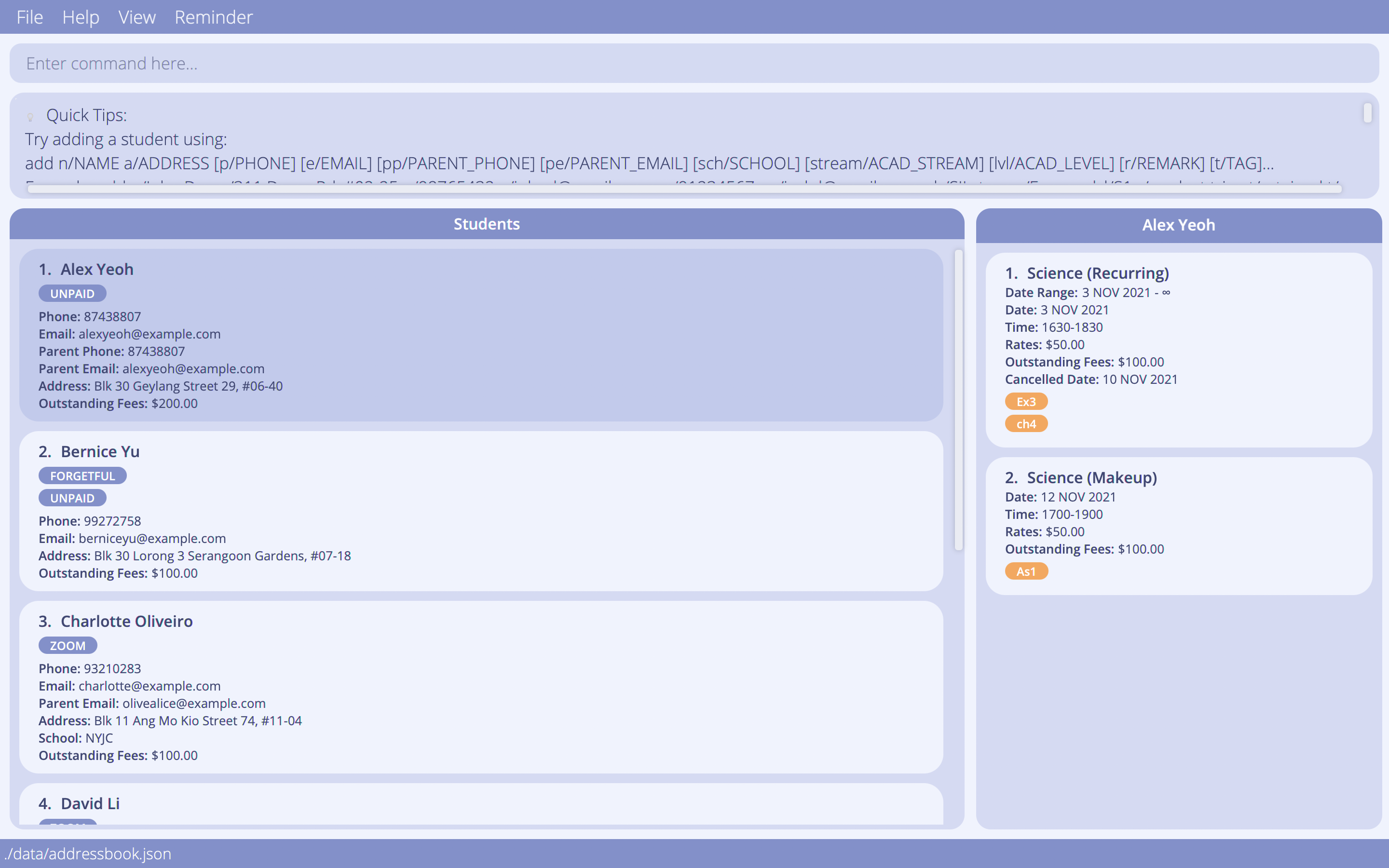Click Bernice Yu's phone 99272758
This screenshot has width=1389, height=868.
click(x=112, y=521)
